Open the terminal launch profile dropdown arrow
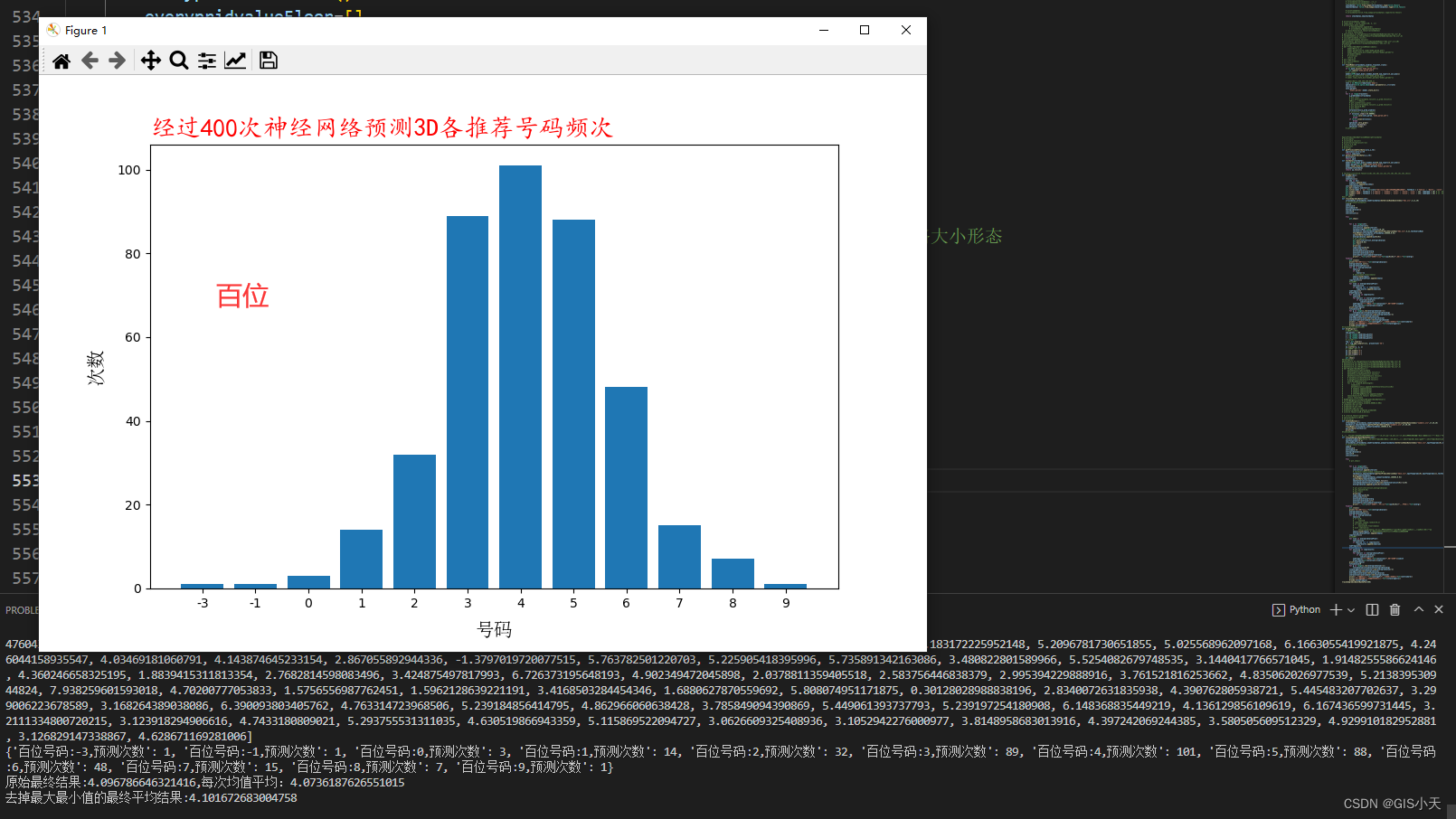The width and height of the screenshot is (1456, 819). [x=1351, y=610]
